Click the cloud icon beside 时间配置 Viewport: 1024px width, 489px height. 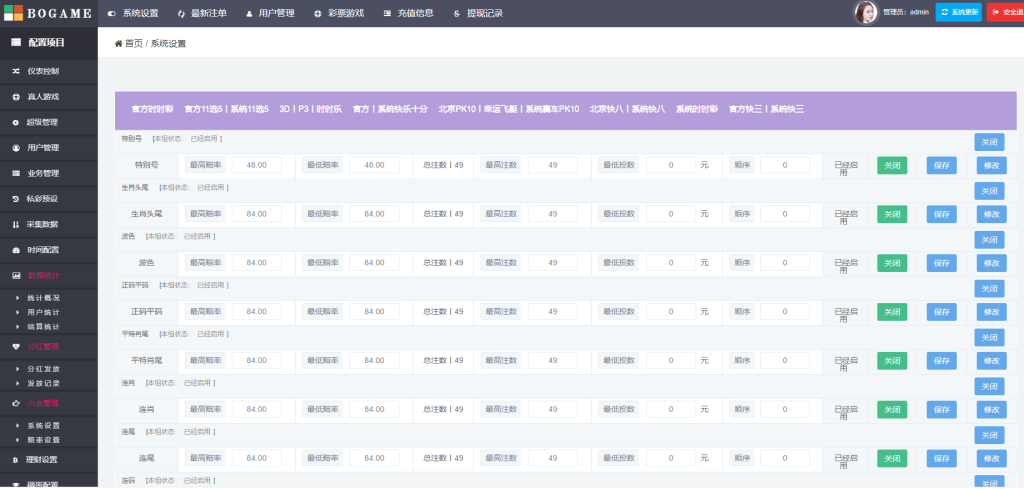(x=16, y=249)
